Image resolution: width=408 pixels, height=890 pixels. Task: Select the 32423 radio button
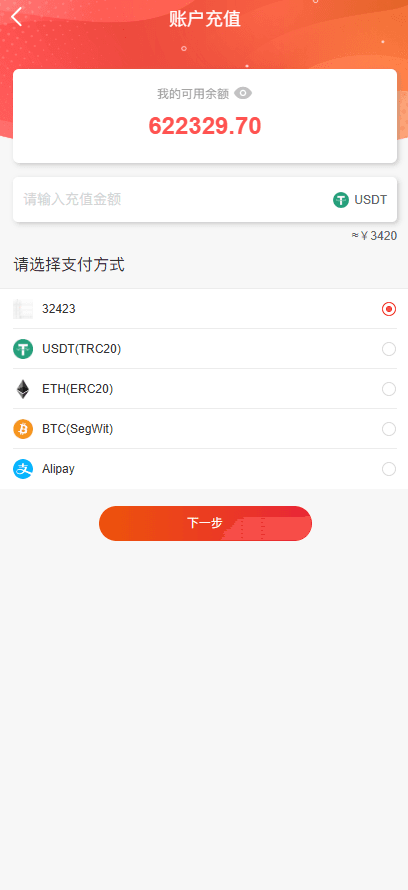(389, 309)
